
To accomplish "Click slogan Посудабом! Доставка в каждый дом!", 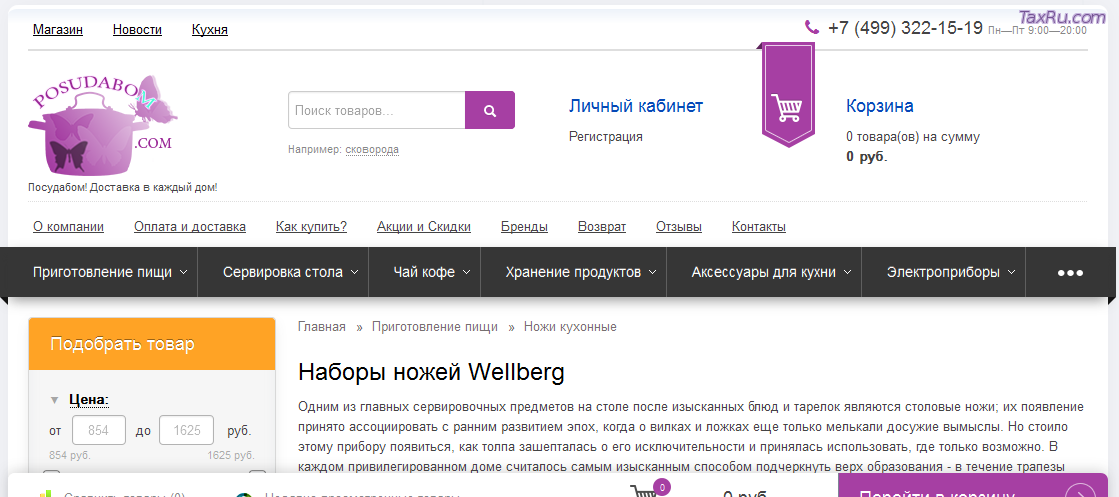I will point(123,187).
